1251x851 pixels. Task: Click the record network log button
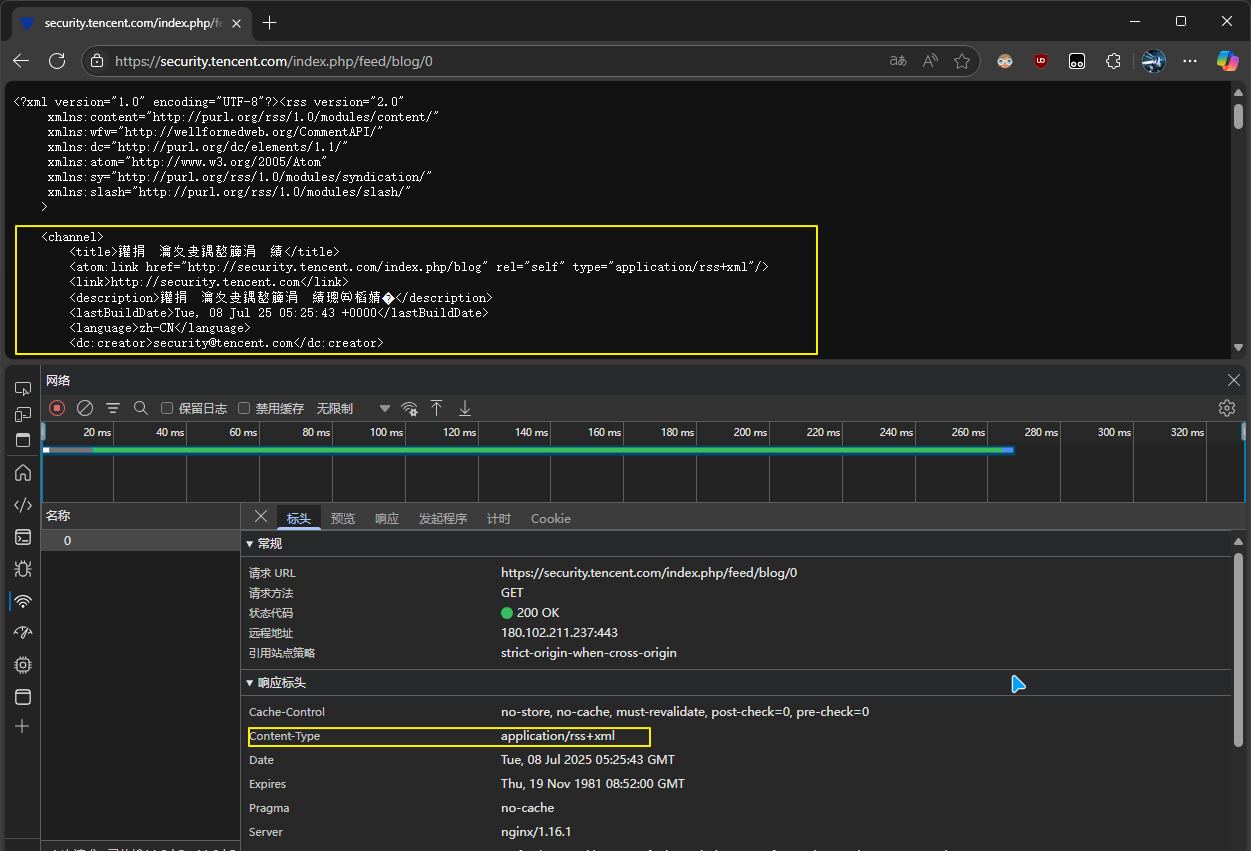click(57, 408)
